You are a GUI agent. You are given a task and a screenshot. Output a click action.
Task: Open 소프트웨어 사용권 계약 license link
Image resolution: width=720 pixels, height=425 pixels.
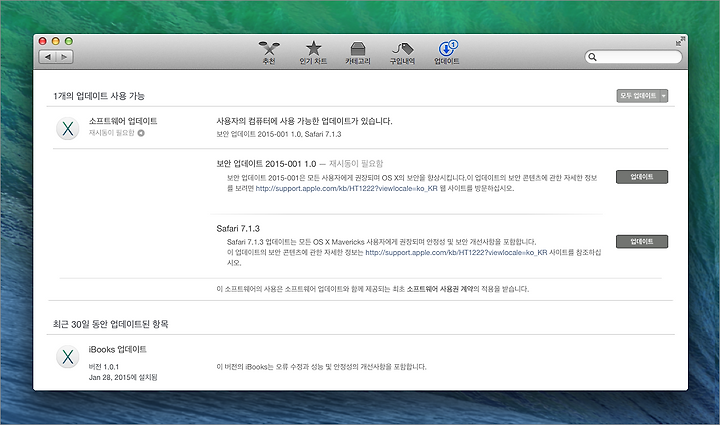440,289
